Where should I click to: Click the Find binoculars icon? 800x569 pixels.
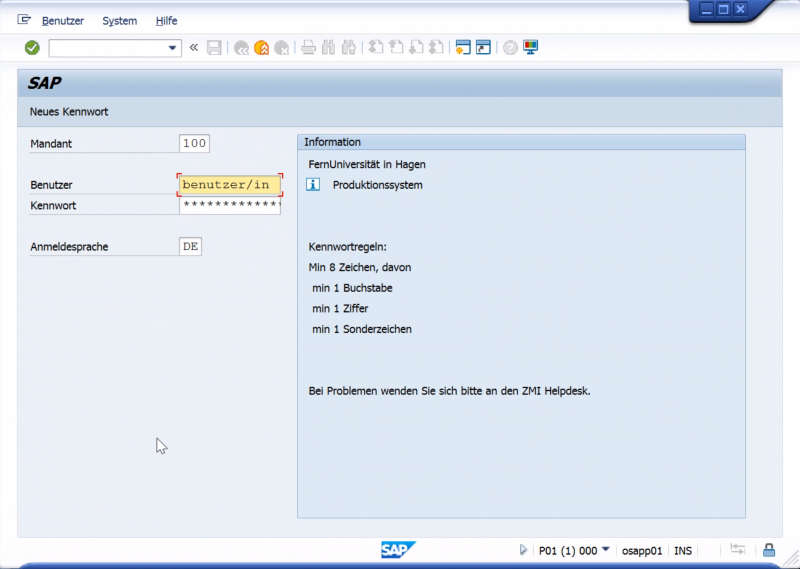click(328, 48)
